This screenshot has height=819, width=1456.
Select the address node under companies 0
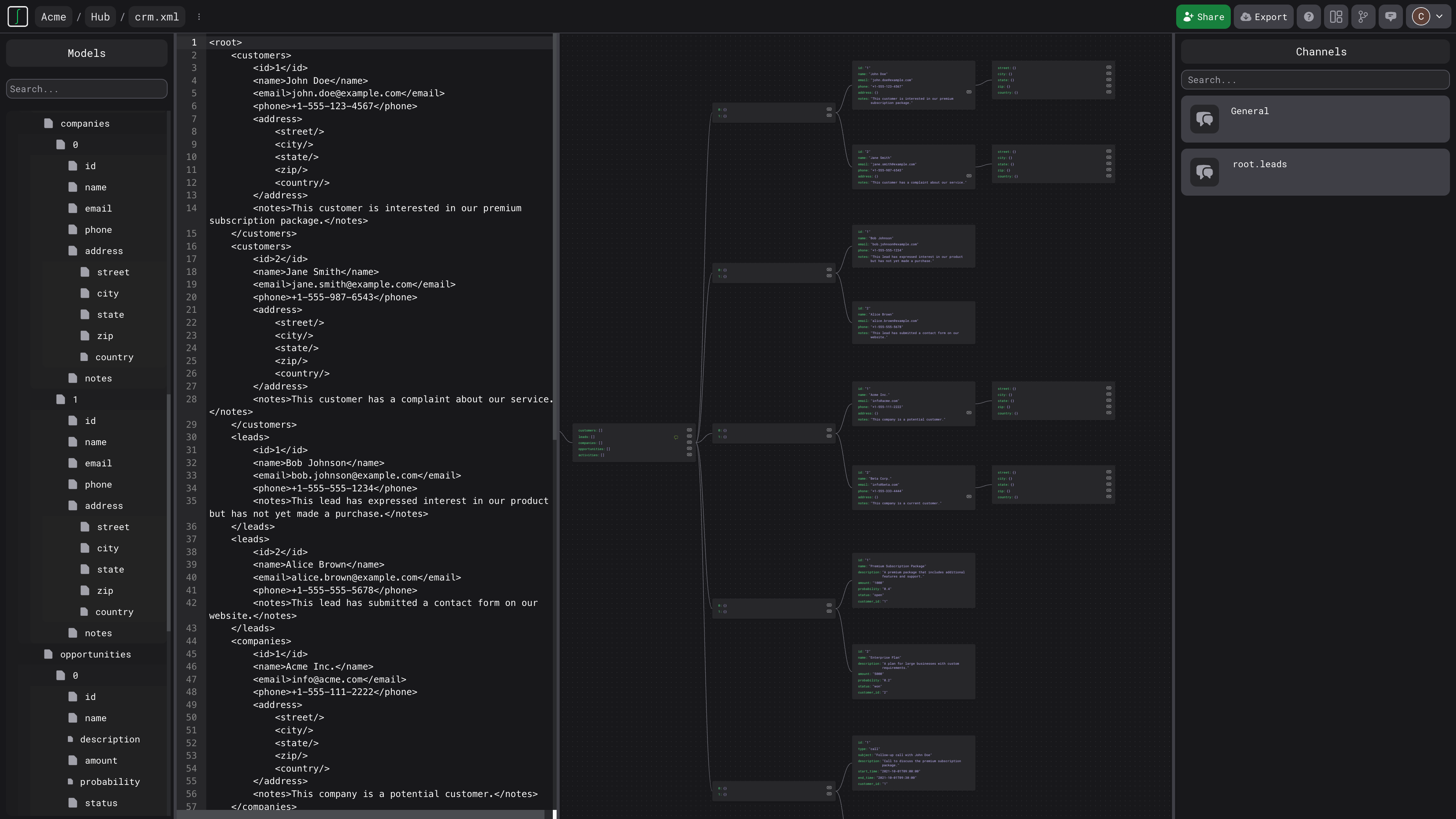pyautogui.click(x=104, y=251)
